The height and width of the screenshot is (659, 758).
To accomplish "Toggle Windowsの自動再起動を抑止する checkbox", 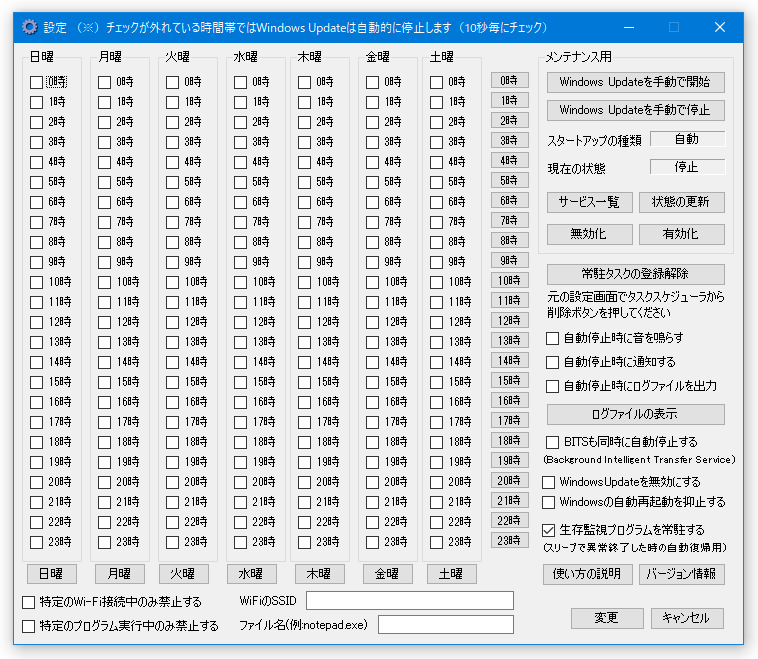I will pos(548,502).
